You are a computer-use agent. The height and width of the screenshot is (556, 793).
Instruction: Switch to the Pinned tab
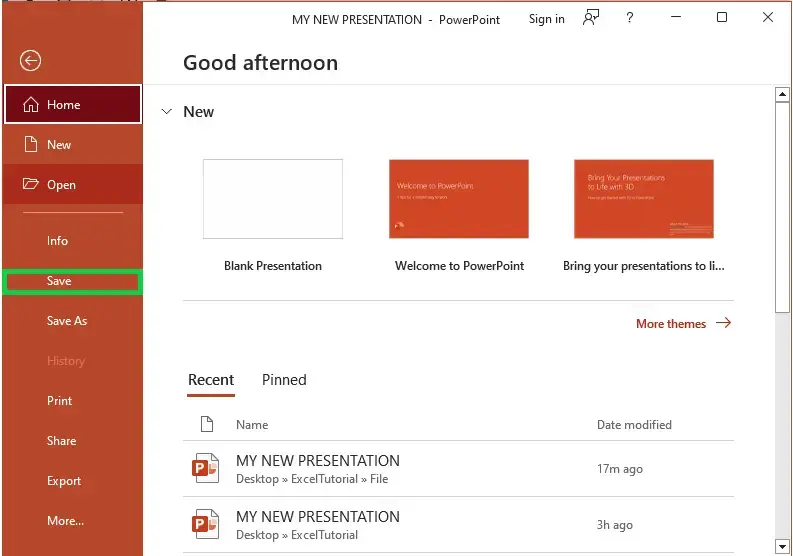(x=284, y=380)
